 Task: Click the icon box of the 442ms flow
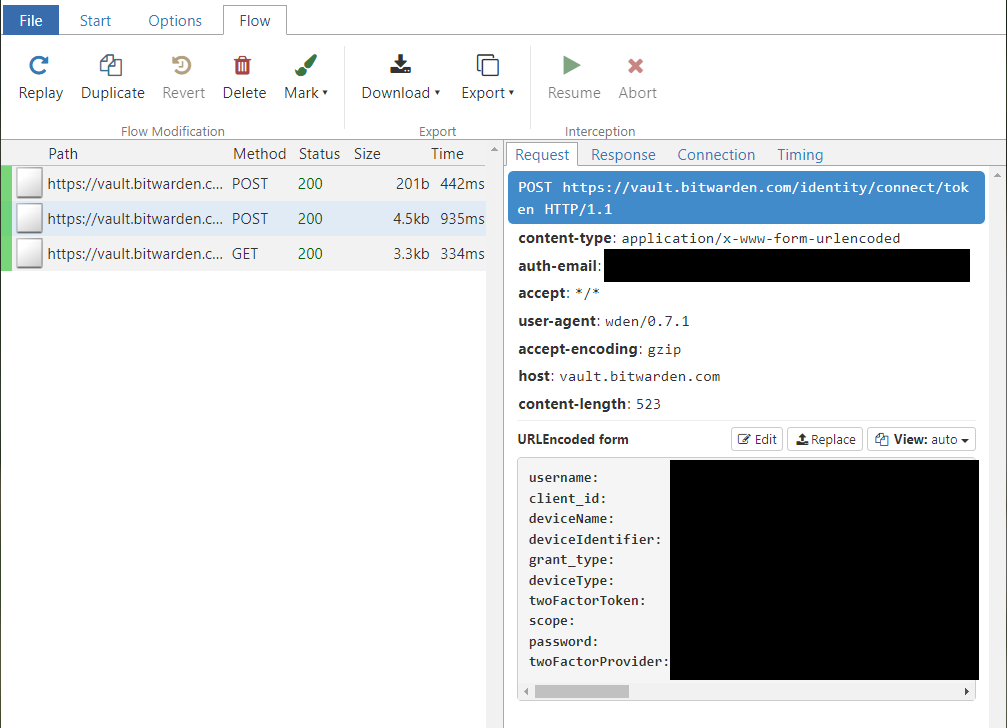30,183
